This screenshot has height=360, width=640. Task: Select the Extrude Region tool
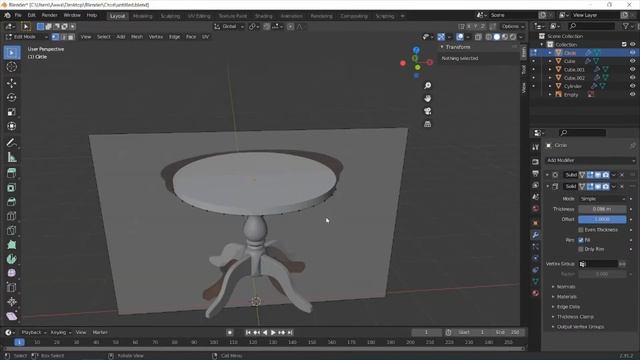point(11,173)
